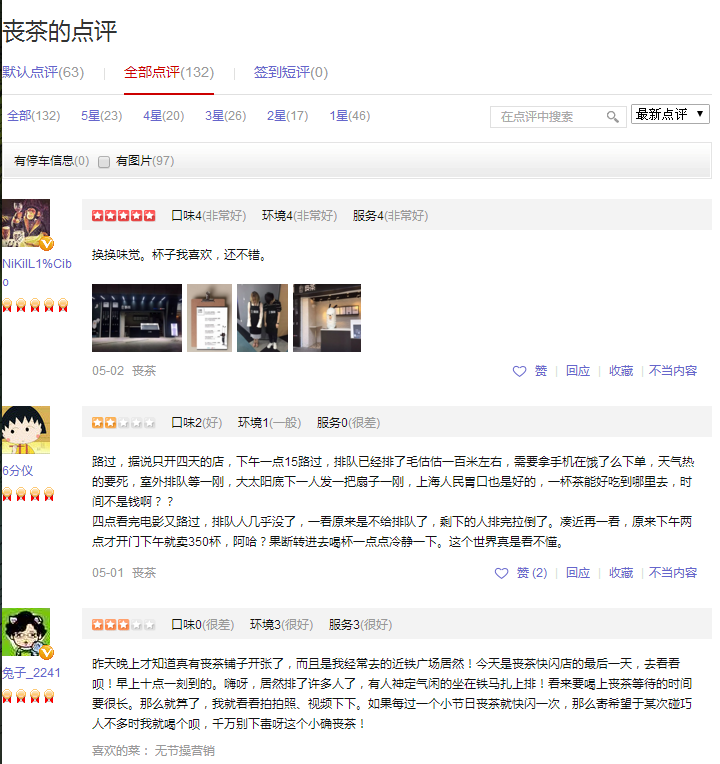Click the magnifier search icon in review search

click(x=612, y=117)
